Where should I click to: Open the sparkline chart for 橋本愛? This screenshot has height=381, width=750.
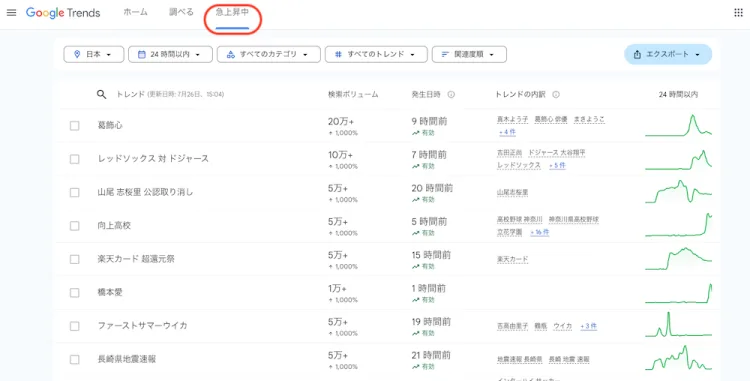pos(678,293)
